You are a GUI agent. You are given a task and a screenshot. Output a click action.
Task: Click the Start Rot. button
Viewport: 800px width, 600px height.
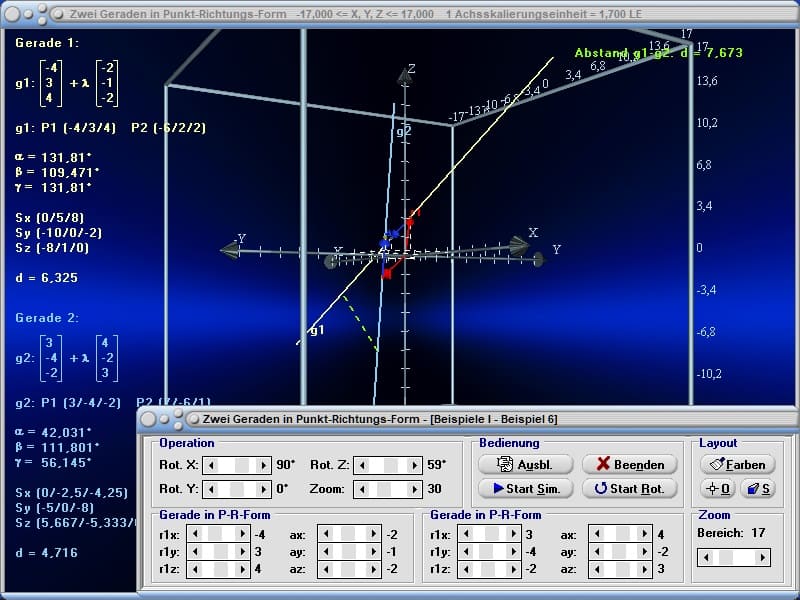tap(630, 488)
